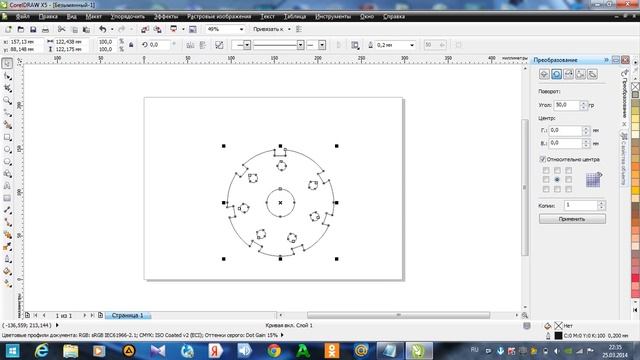Select the center anchor radio point
The width and height of the screenshot is (640, 360).
click(557, 180)
